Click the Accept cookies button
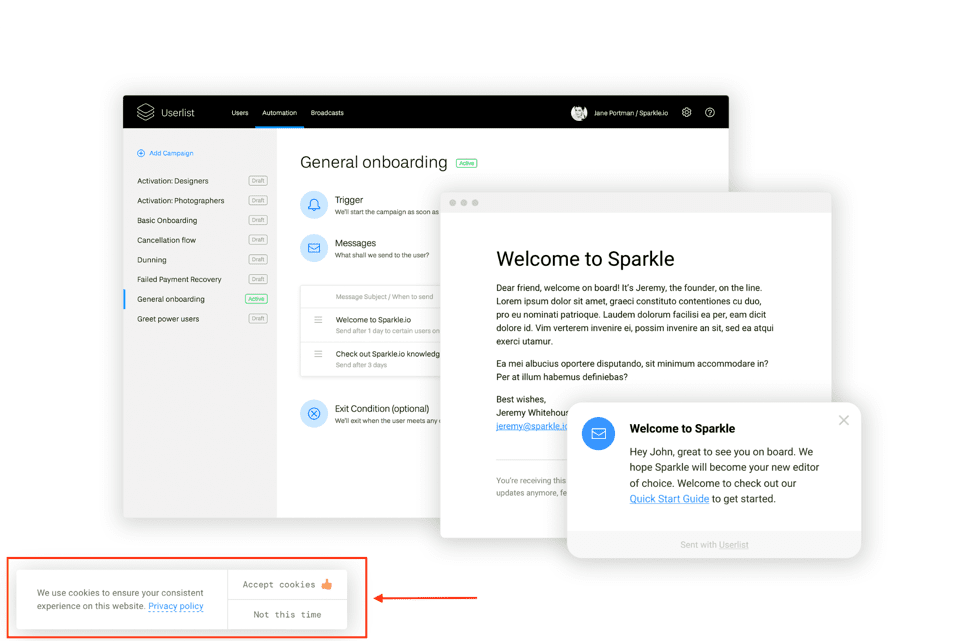 [x=287, y=584]
